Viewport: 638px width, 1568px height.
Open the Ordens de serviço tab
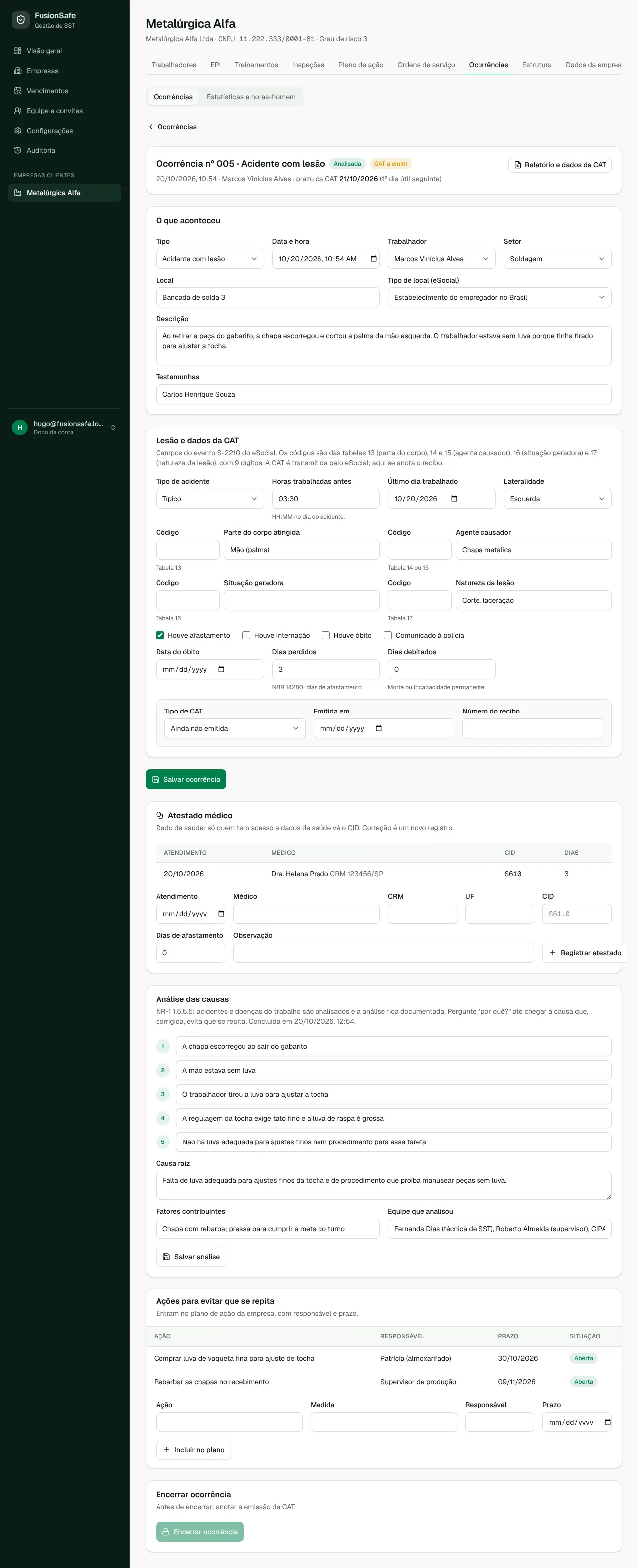pyautogui.click(x=426, y=65)
